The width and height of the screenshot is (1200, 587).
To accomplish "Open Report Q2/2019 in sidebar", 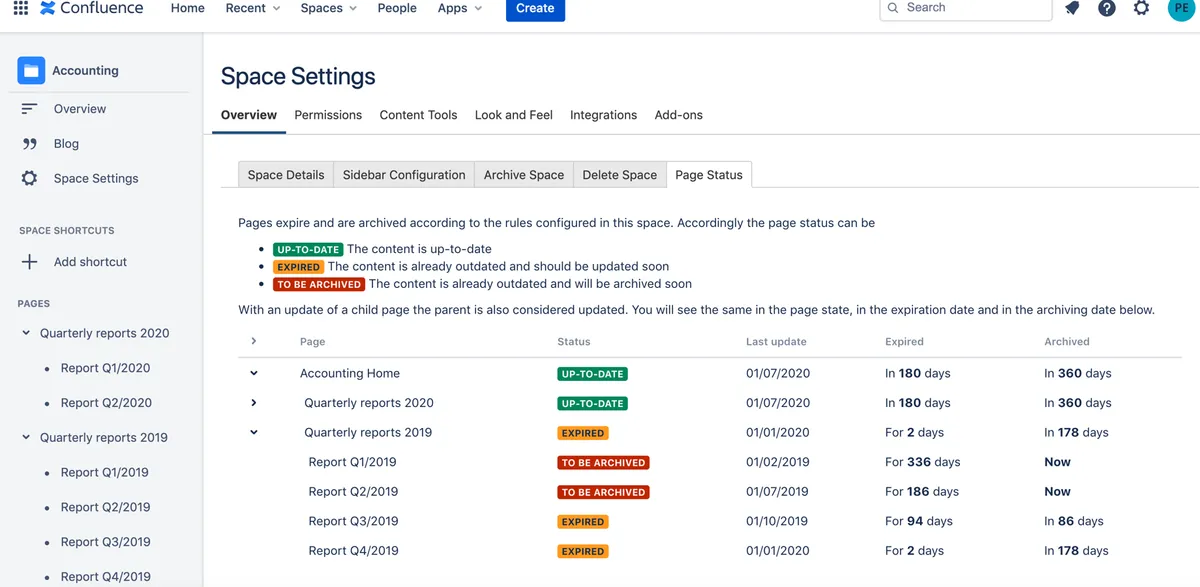I will 105,507.
